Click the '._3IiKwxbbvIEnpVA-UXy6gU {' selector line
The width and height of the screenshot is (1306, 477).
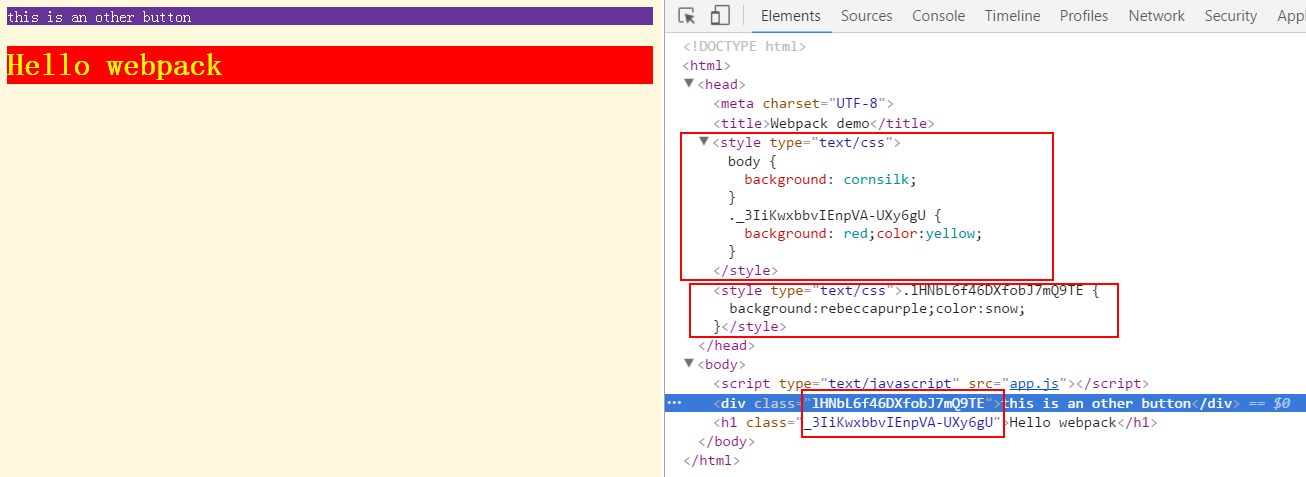click(835, 215)
